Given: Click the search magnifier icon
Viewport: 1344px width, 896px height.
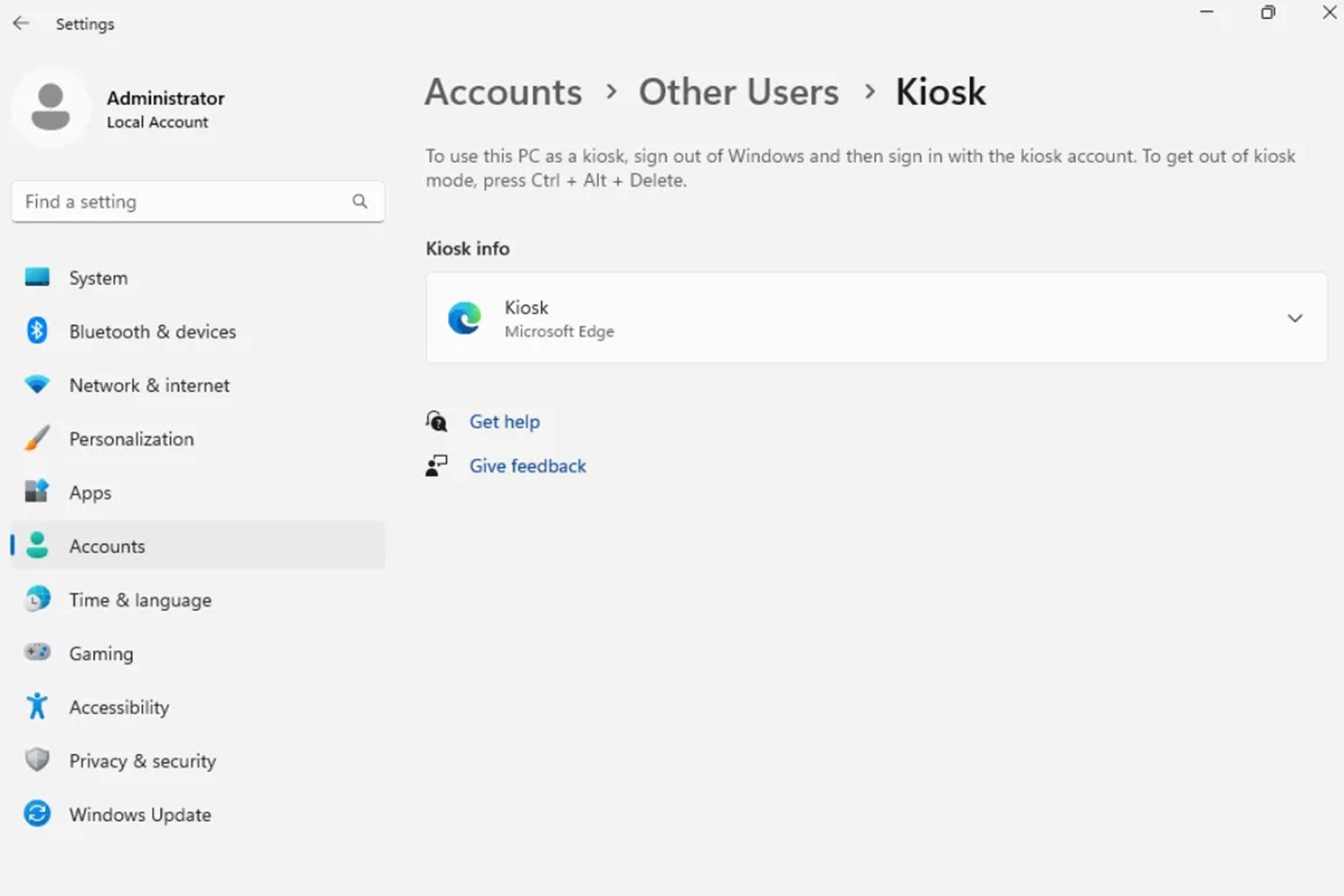Looking at the screenshot, I should (360, 202).
